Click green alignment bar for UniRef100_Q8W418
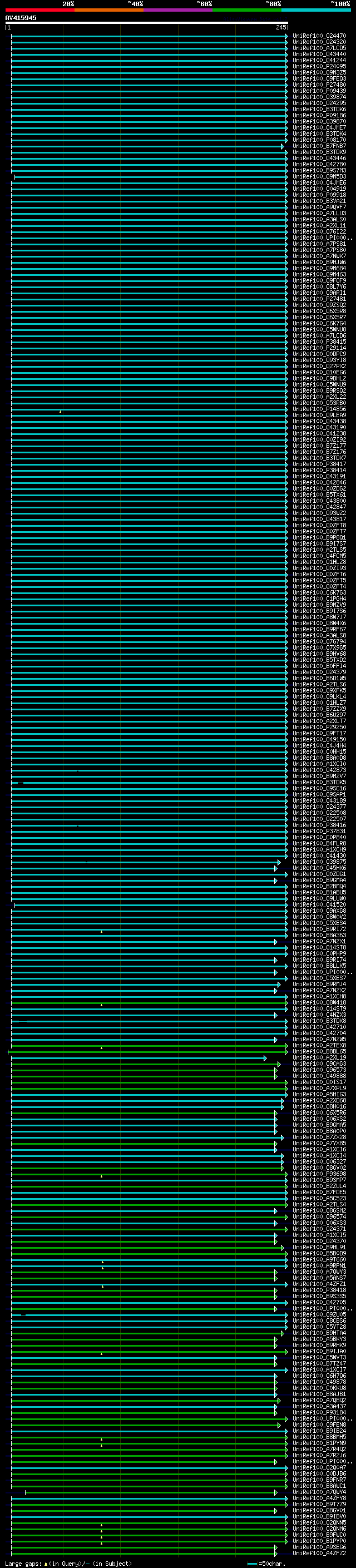This screenshot has width=356, height=1568. 150,1003
